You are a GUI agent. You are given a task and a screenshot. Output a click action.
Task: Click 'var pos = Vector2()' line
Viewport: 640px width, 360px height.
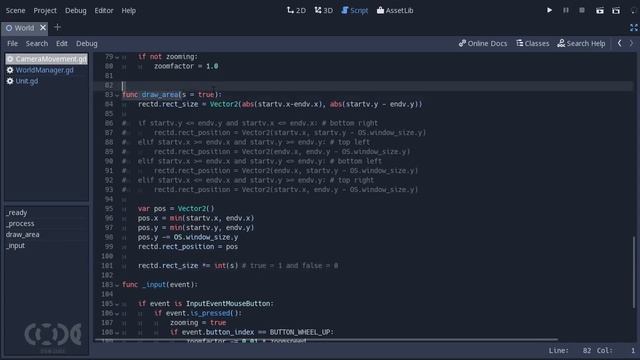tap(176, 209)
